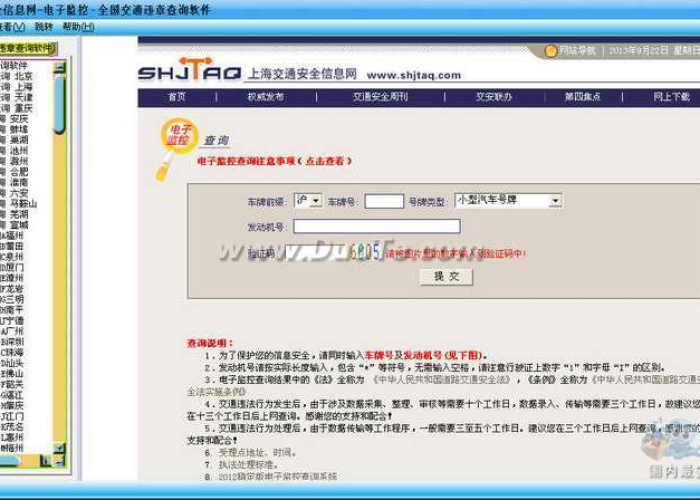Select 天津 in the city list
700x500 pixels.
click(x=23, y=98)
